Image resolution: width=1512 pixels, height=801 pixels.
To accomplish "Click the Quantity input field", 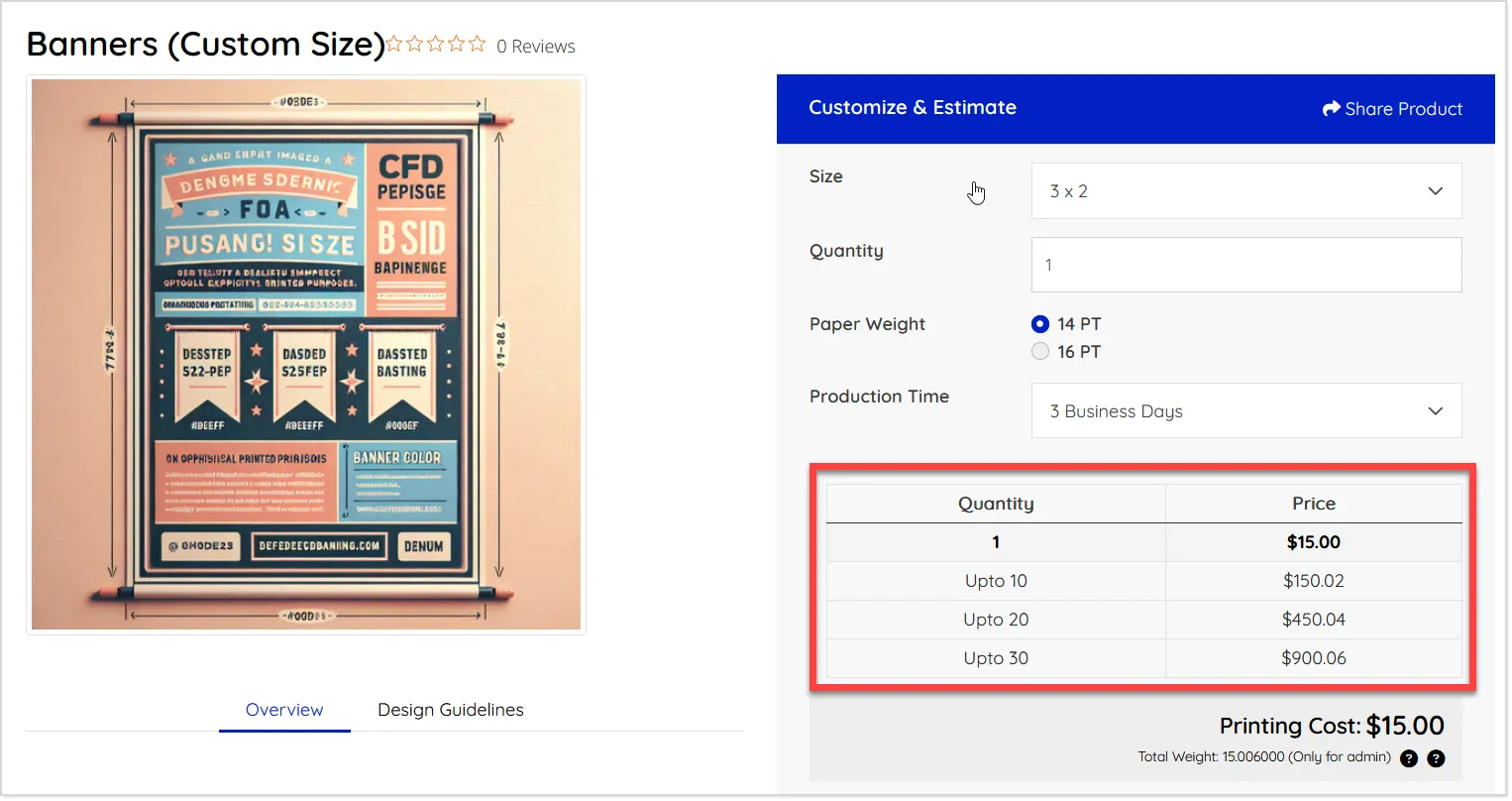I will click(1246, 265).
